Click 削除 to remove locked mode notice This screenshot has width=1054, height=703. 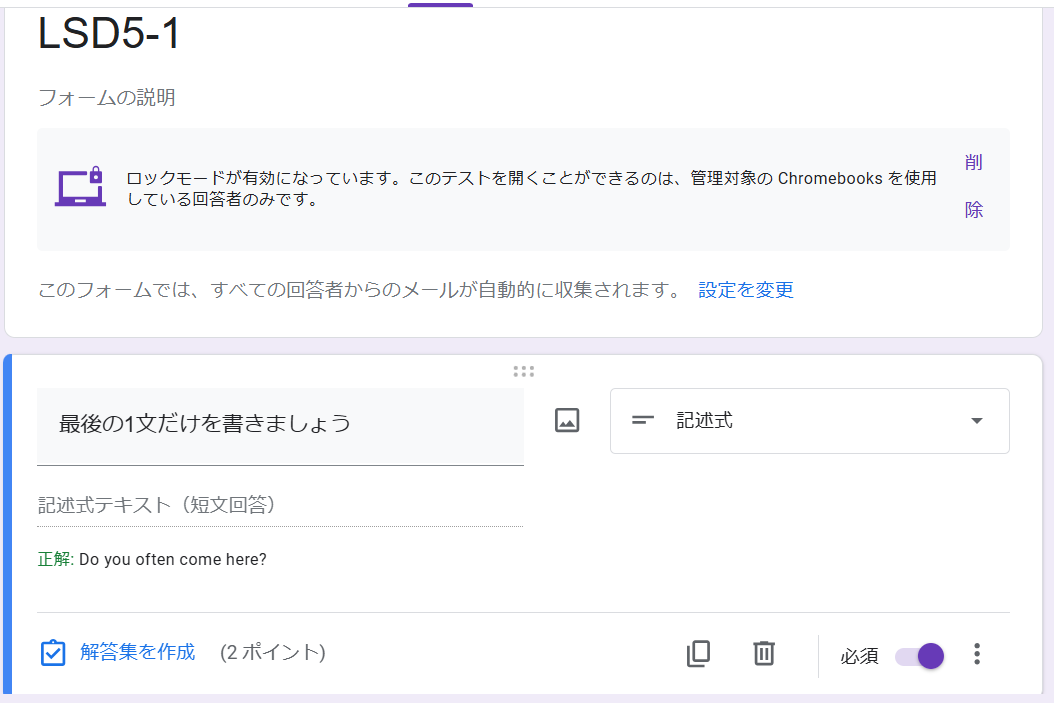pyautogui.click(x=973, y=186)
